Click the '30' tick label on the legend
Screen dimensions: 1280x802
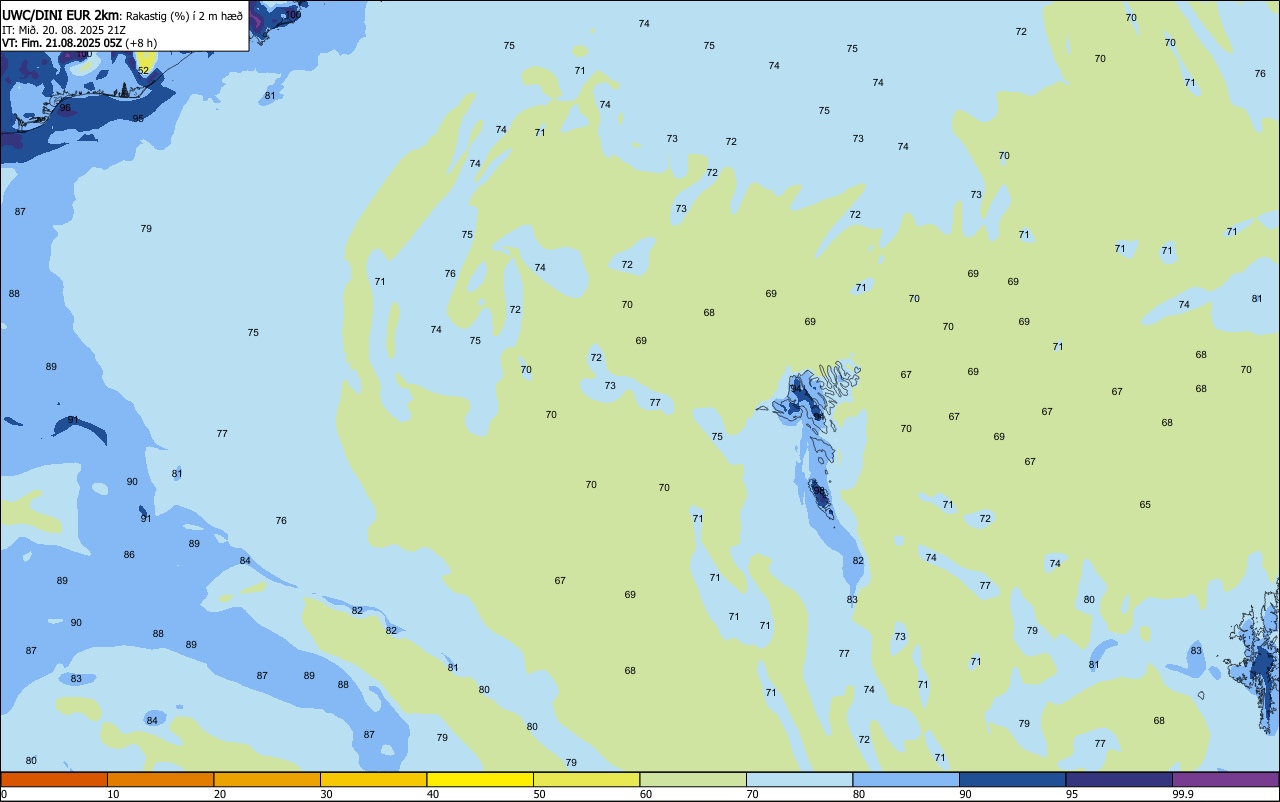click(326, 794)
